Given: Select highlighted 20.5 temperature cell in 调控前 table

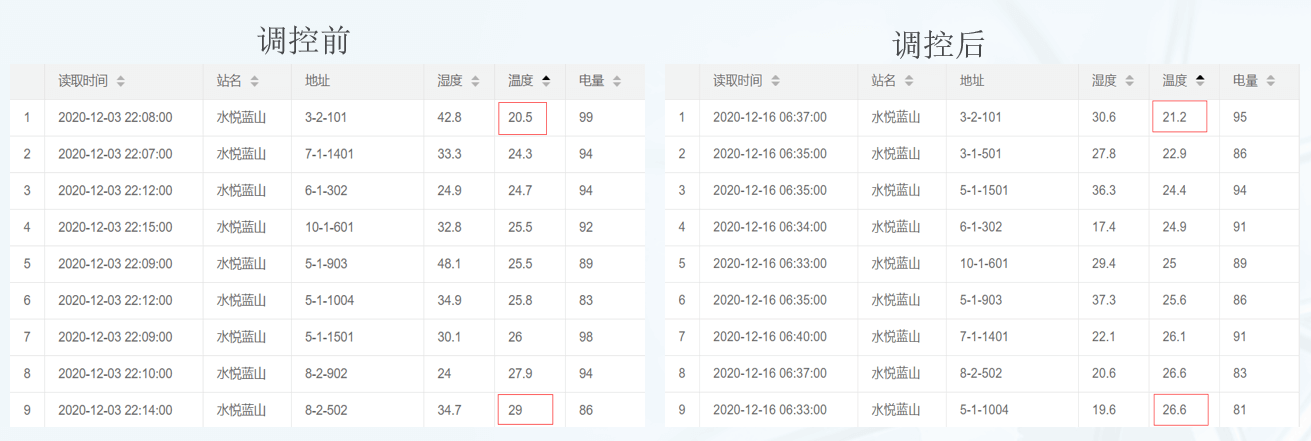Looking at the screenshot, I should point(522,118).
